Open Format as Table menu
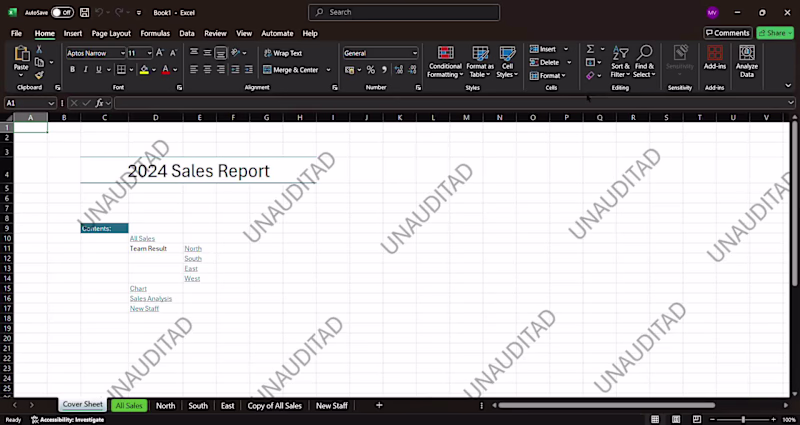 tap(480, 62)
